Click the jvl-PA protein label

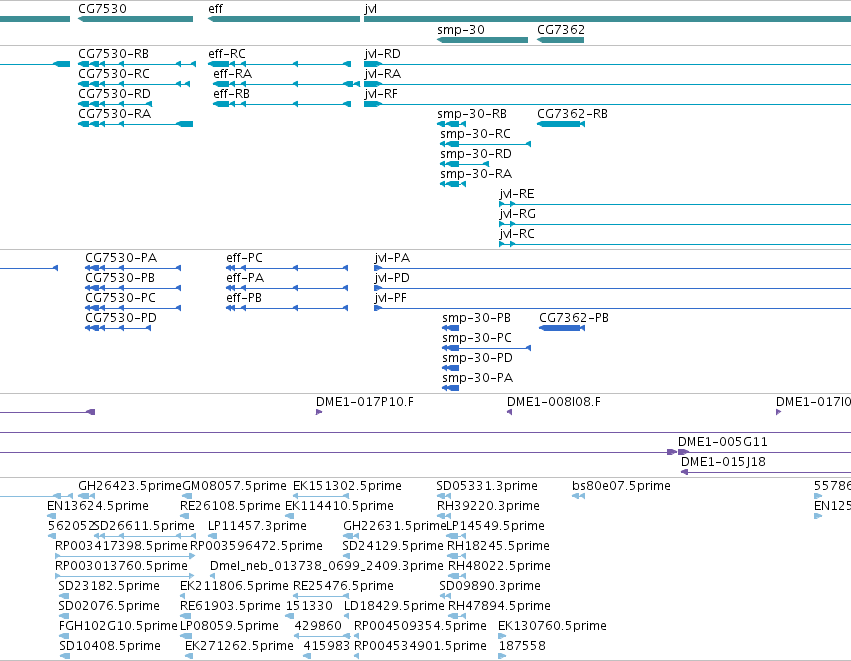coord(392,258)
